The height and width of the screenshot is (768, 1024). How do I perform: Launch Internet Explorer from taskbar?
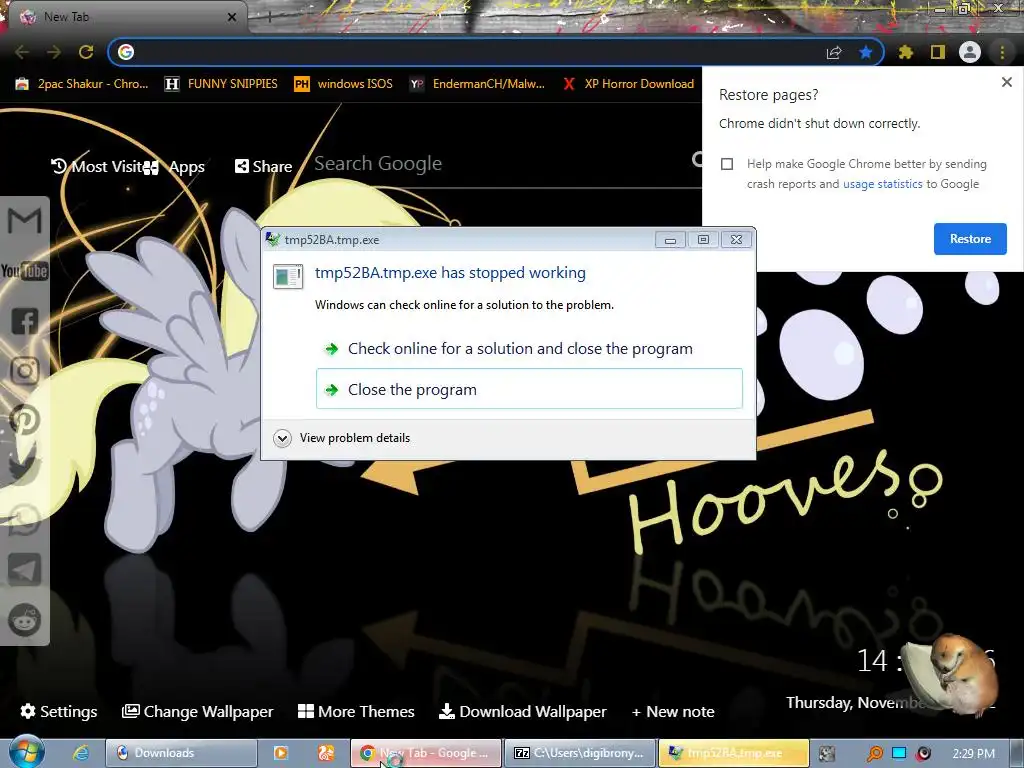(x=81, y=753)
